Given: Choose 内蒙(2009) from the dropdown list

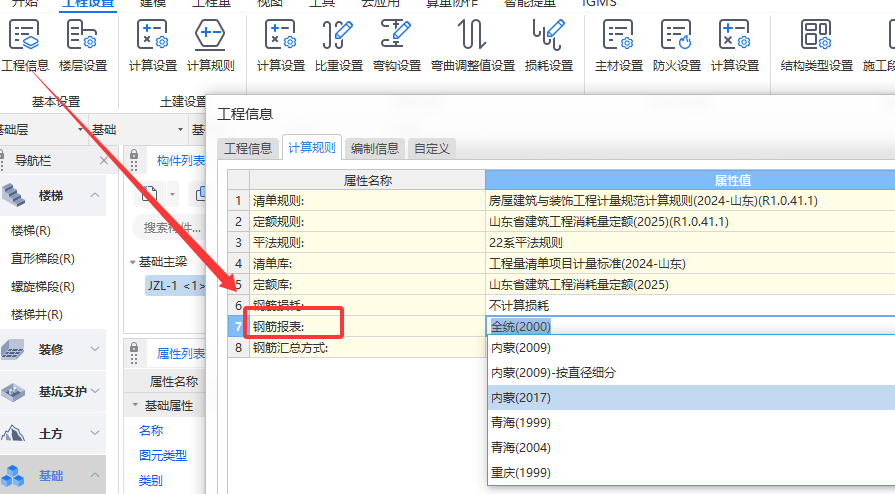Looking at the screenshot, I should pos(691,348).
